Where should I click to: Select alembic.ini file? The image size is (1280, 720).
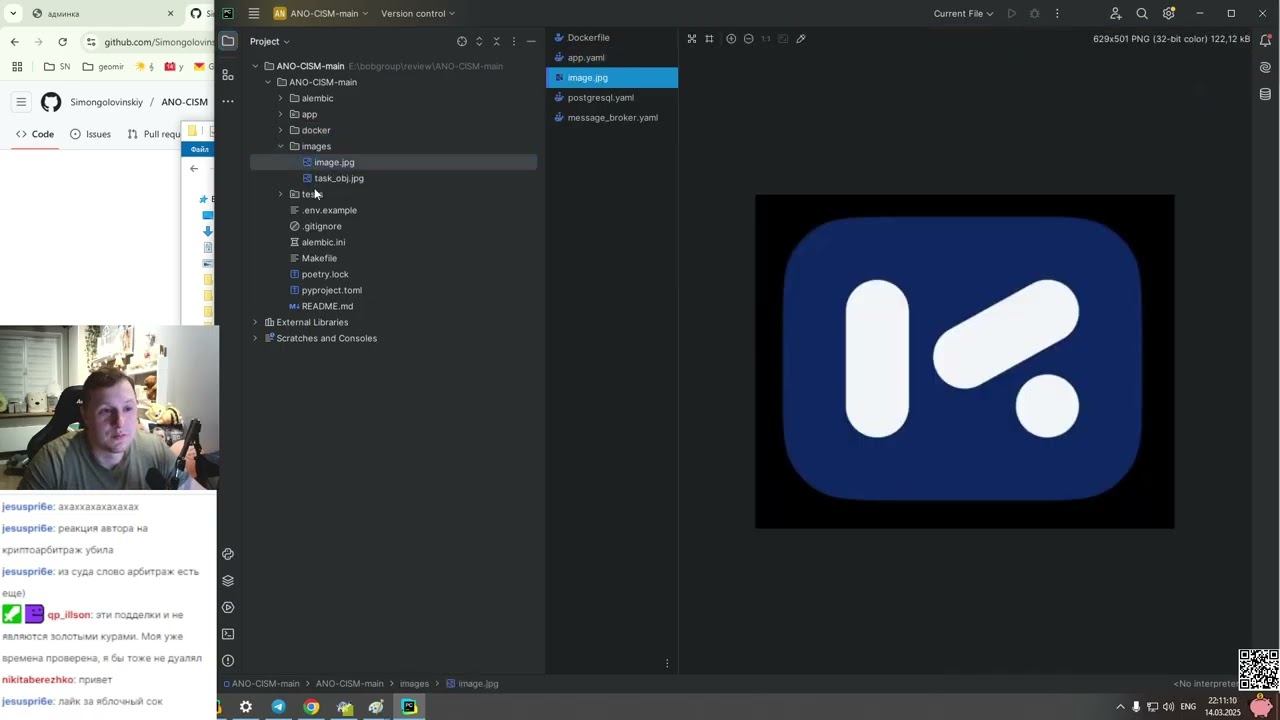tap(323, 242)
